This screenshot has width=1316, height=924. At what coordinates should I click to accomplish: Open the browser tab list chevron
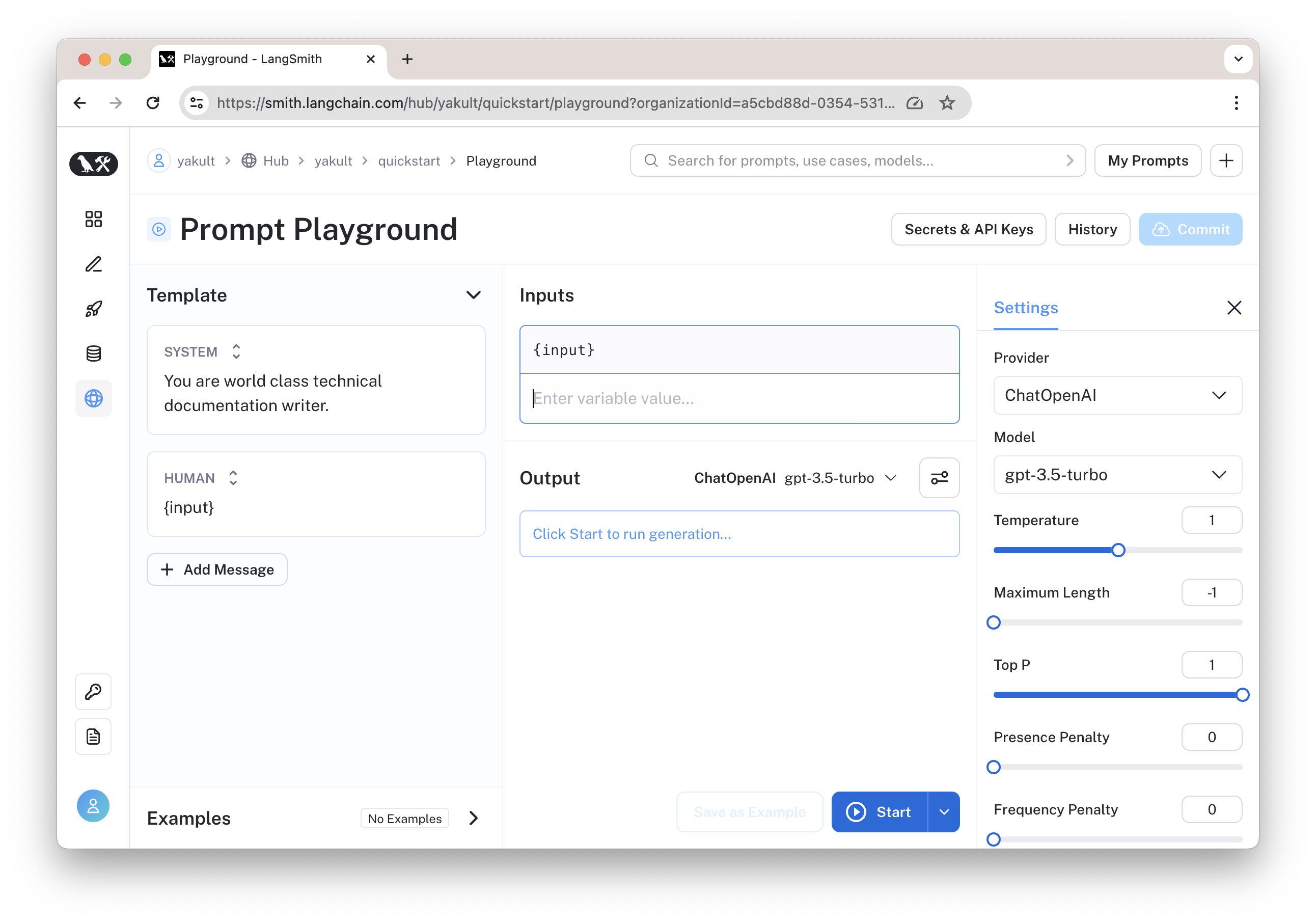pos(1238,59)
